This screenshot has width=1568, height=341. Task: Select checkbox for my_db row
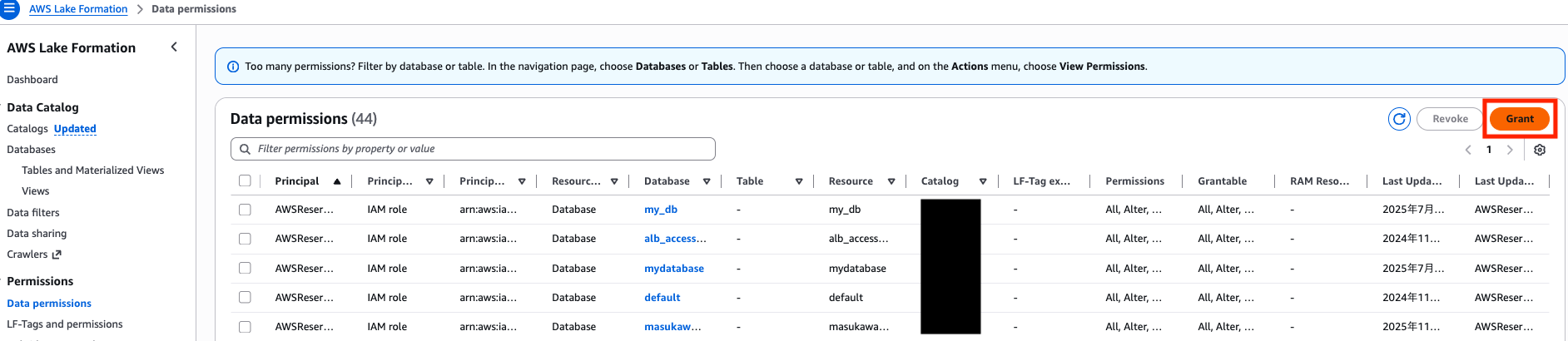(x=245, y=210)
